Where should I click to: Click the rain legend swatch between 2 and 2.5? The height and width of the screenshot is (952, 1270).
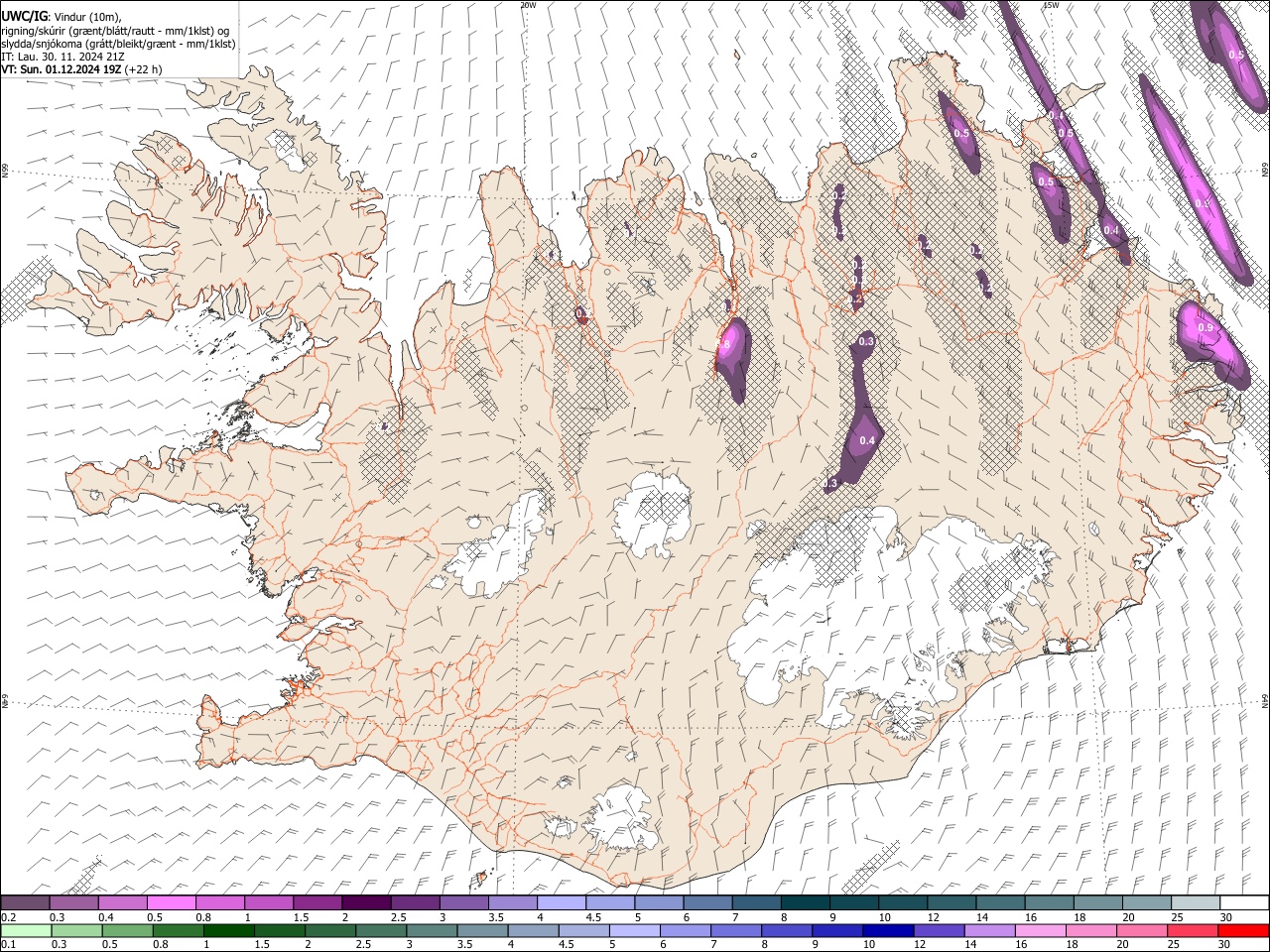tap(330, 930)
